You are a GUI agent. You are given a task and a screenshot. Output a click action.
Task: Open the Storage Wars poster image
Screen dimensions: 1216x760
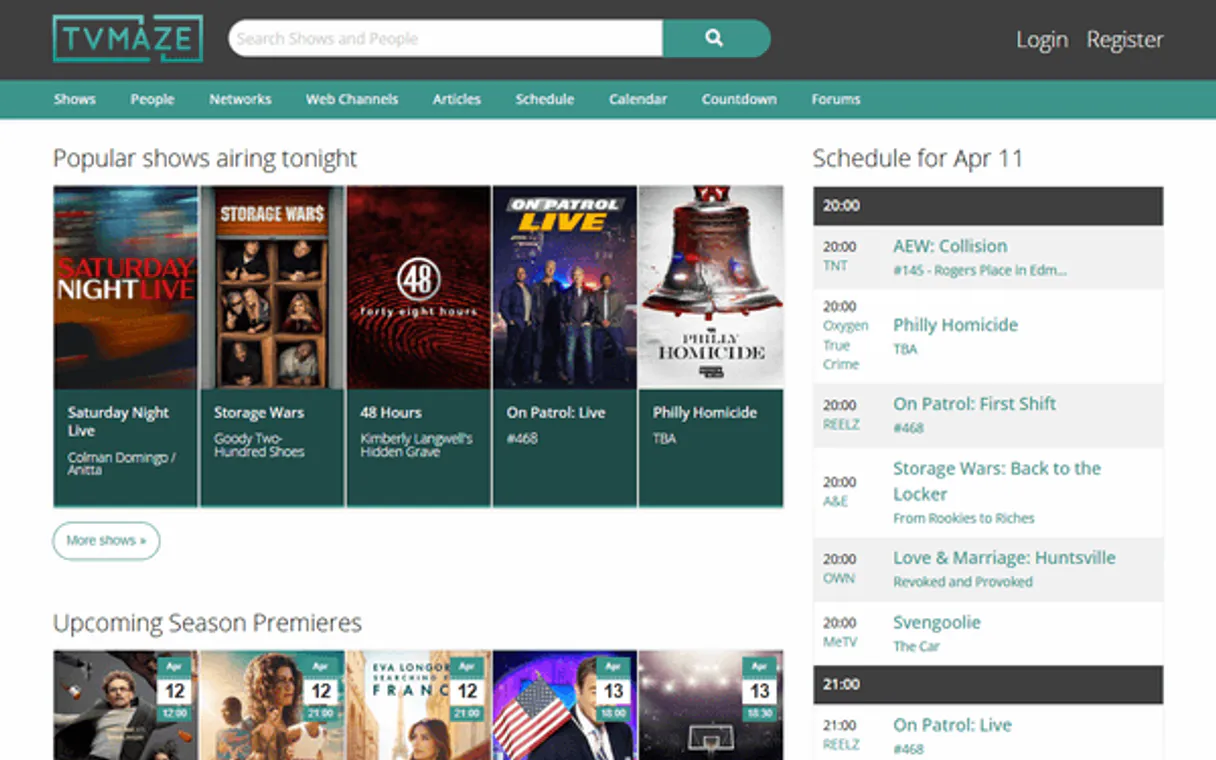[x=272, y=287]
